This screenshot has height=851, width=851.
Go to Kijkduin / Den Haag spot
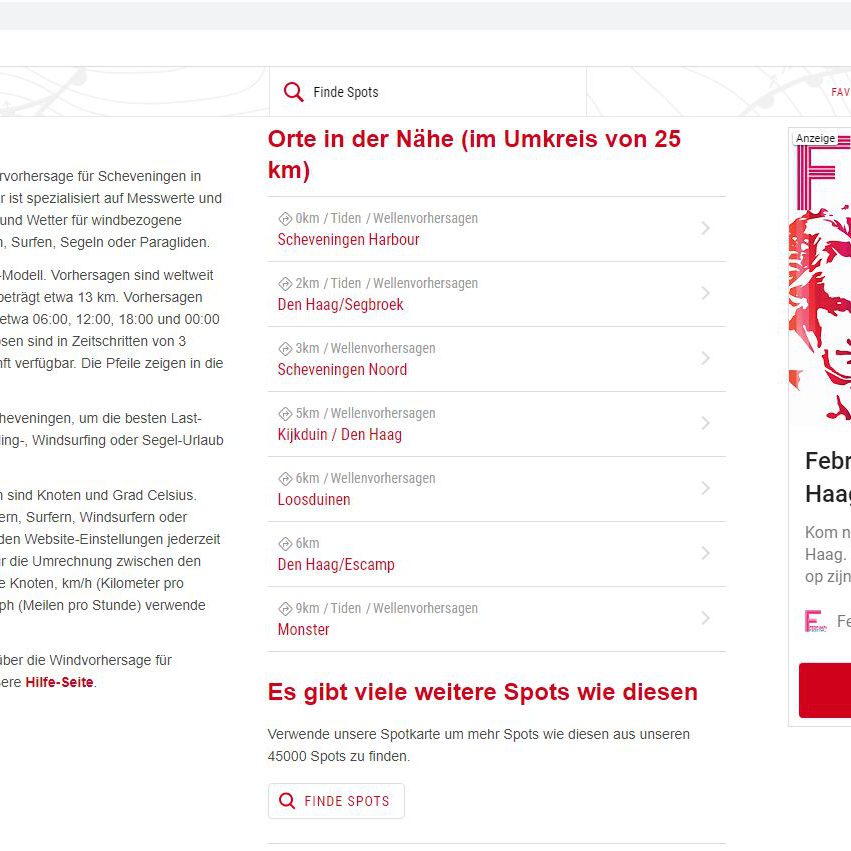(x=339, y=435)
